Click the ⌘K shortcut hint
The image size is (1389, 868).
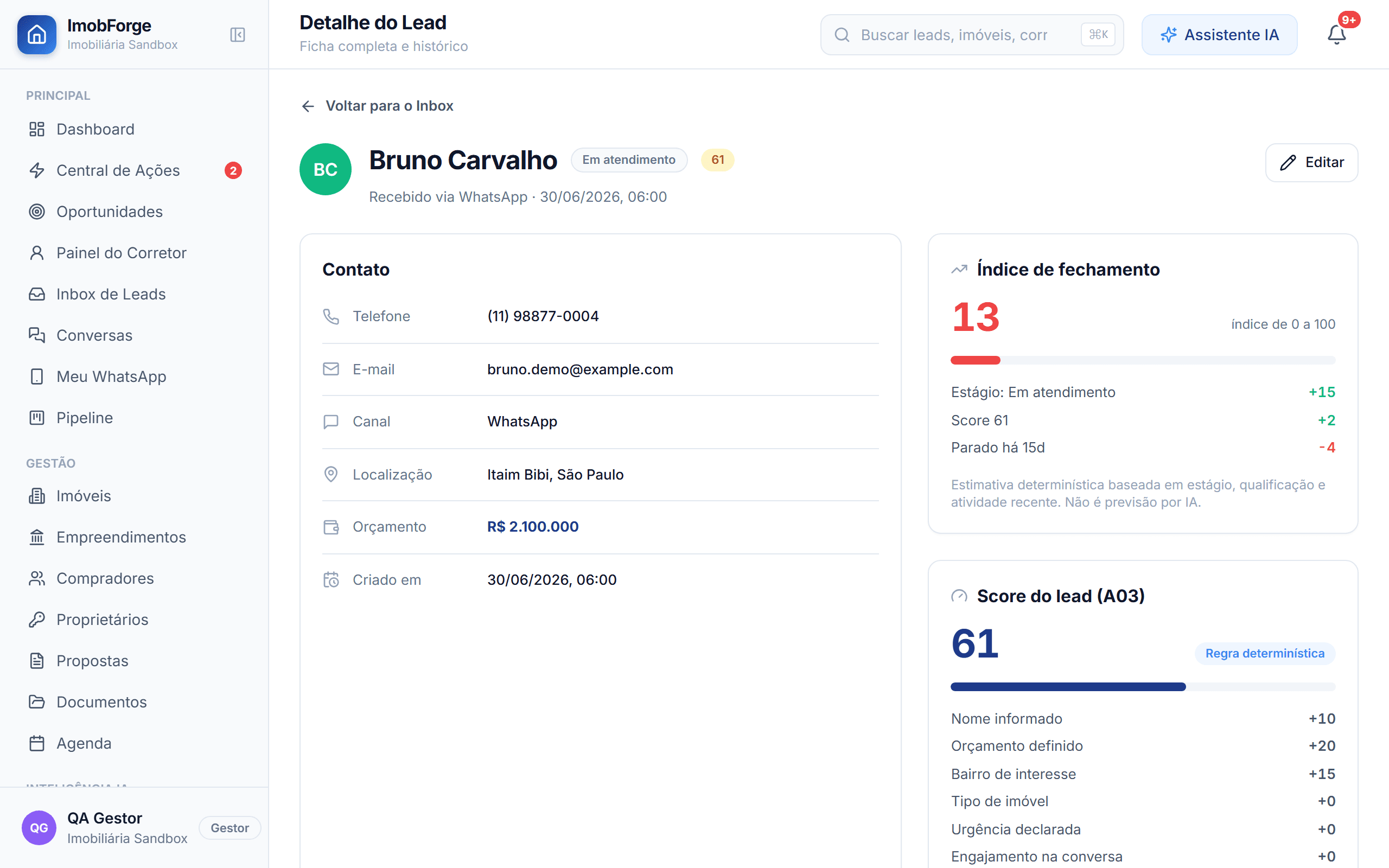[x=1098, y=35]
